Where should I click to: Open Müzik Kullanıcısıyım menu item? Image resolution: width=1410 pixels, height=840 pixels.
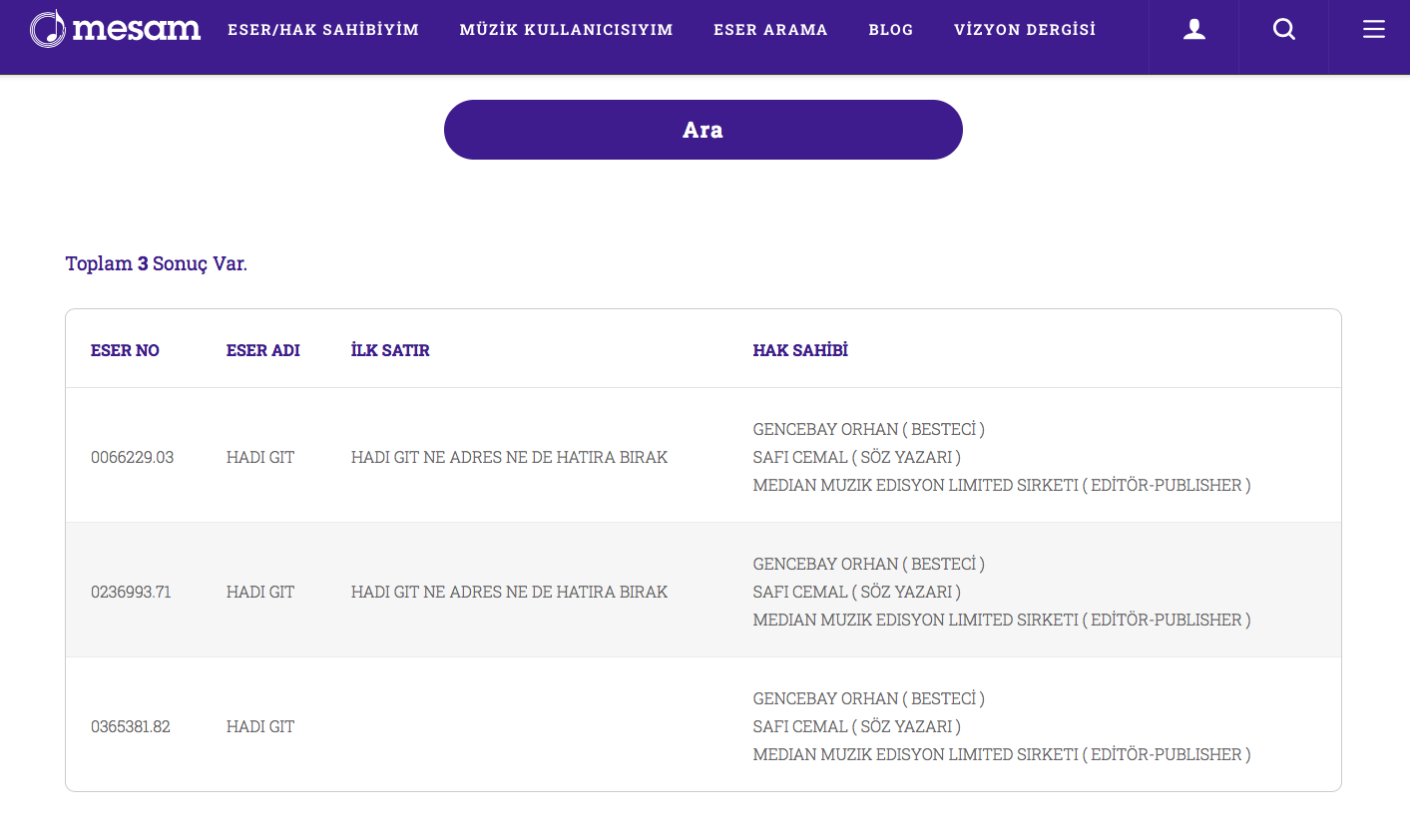566,30
